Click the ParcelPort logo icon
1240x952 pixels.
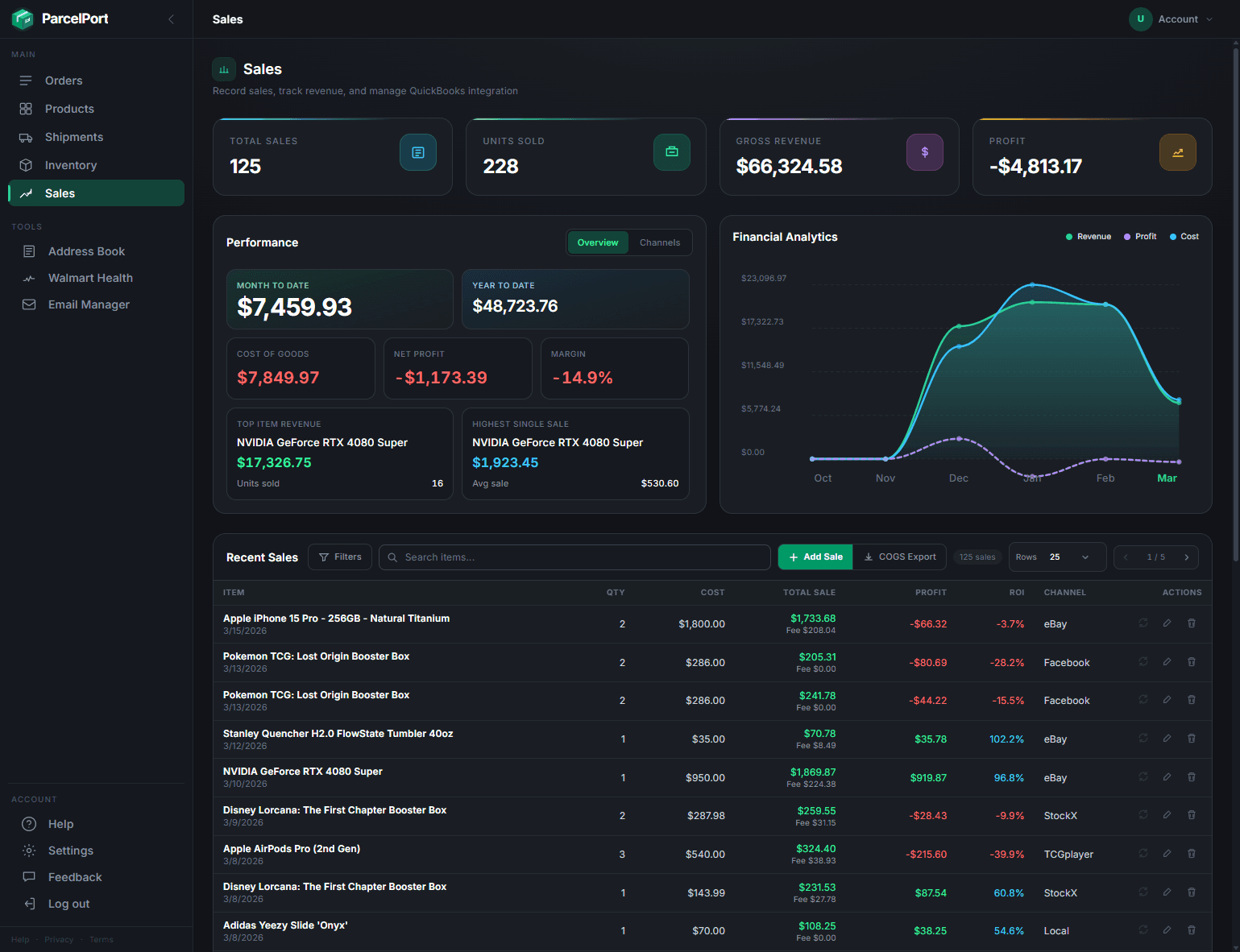[x=22, y=18]
